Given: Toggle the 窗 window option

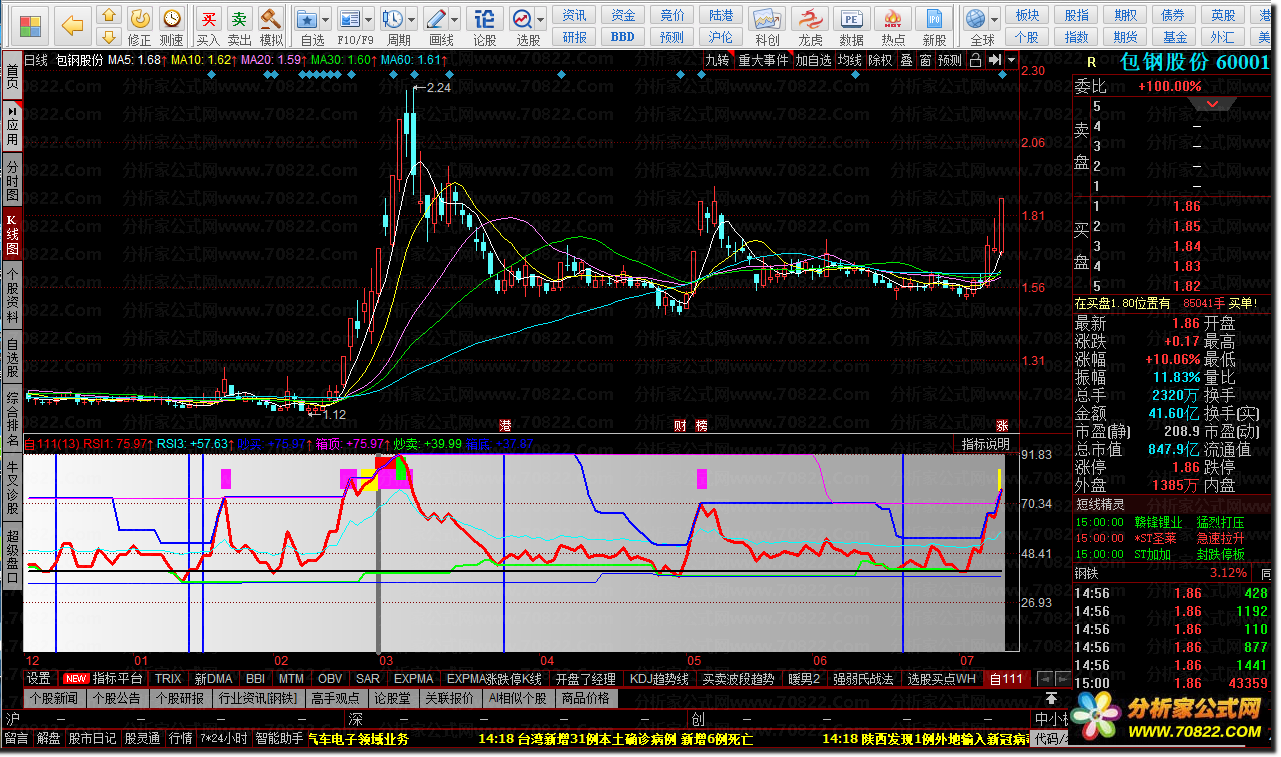Looking at the screenshot, I should (925, 60).
